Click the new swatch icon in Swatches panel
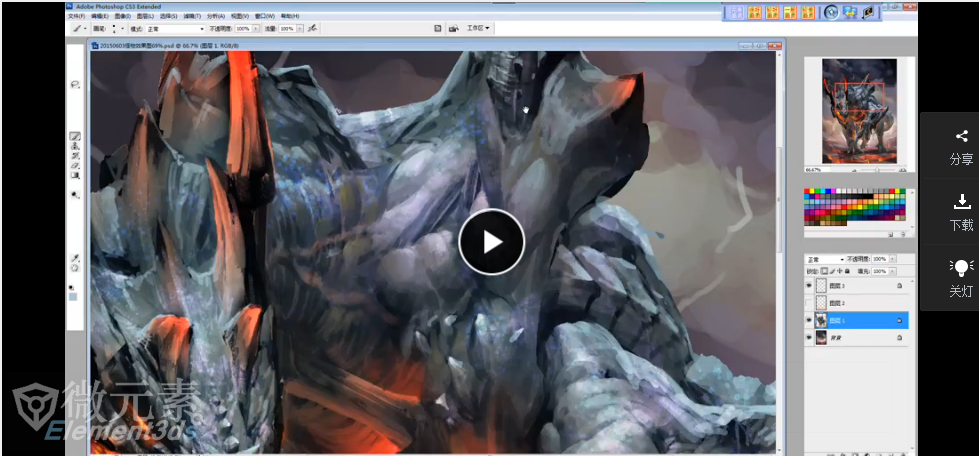 (x=891, y=235)
